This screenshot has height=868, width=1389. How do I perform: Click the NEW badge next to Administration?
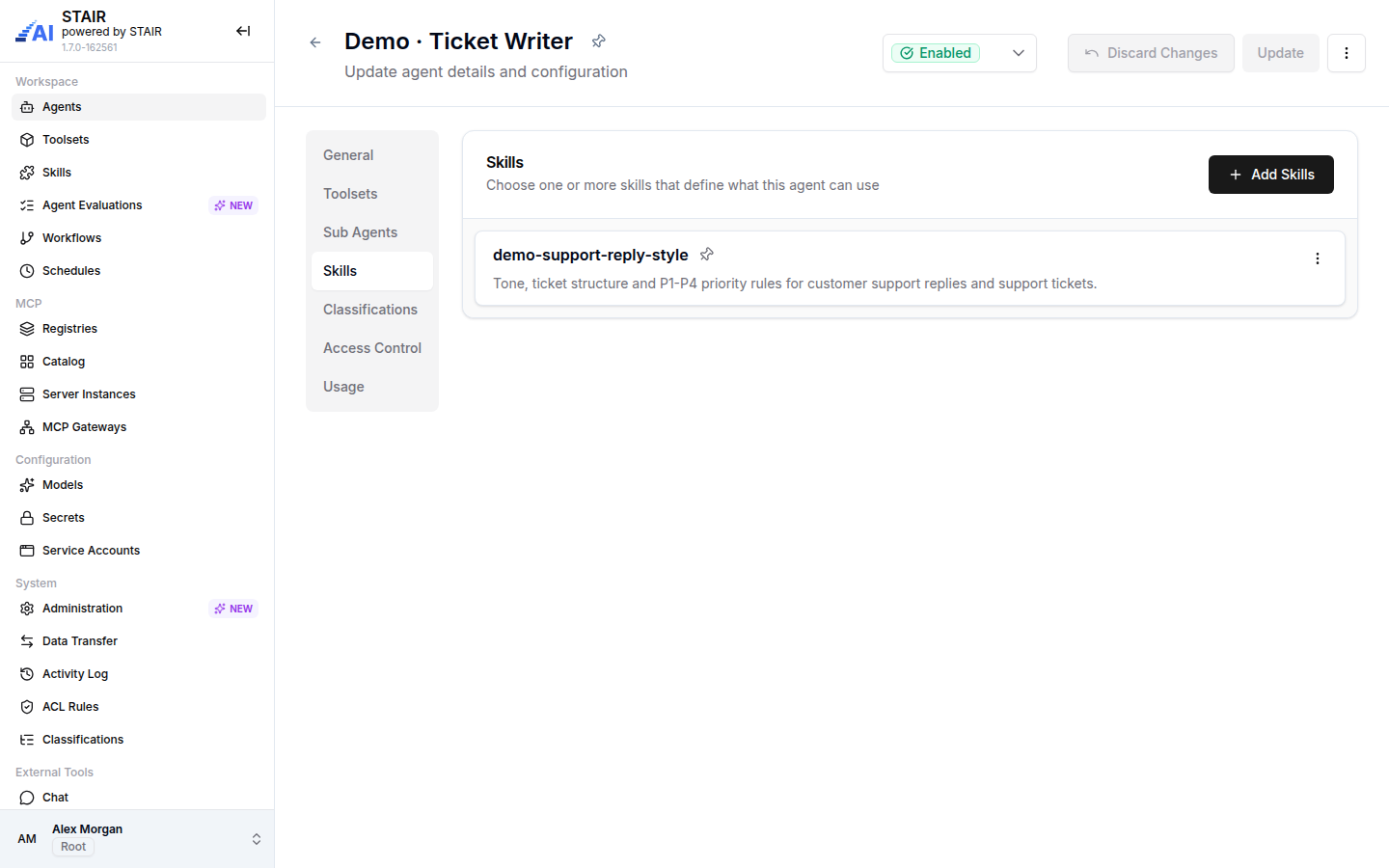coord(233,609)
